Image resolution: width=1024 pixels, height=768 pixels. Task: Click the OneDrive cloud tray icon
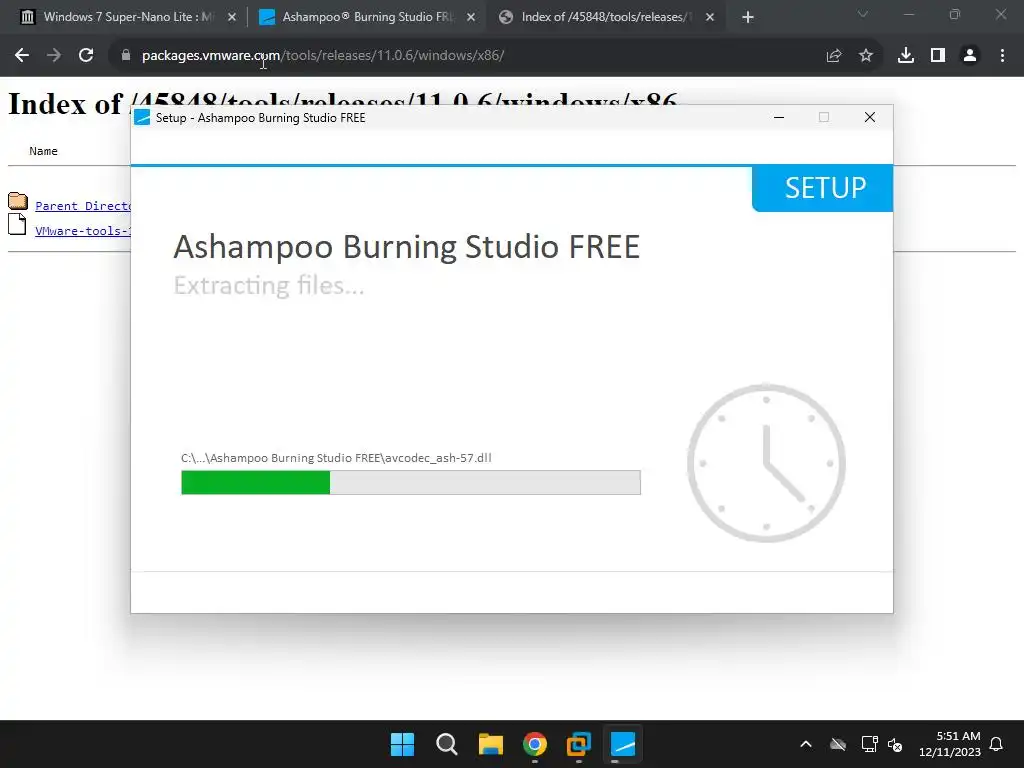(x=838, y=744)
